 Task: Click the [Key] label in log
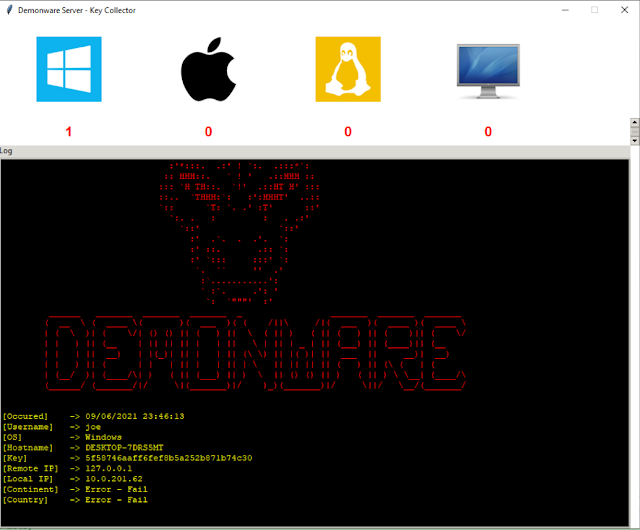(x=15, y=458)
